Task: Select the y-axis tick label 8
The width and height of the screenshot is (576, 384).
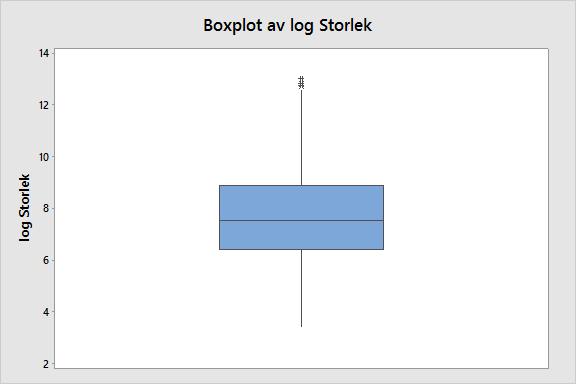Action: pyautogui.click(x=46, y=208)
